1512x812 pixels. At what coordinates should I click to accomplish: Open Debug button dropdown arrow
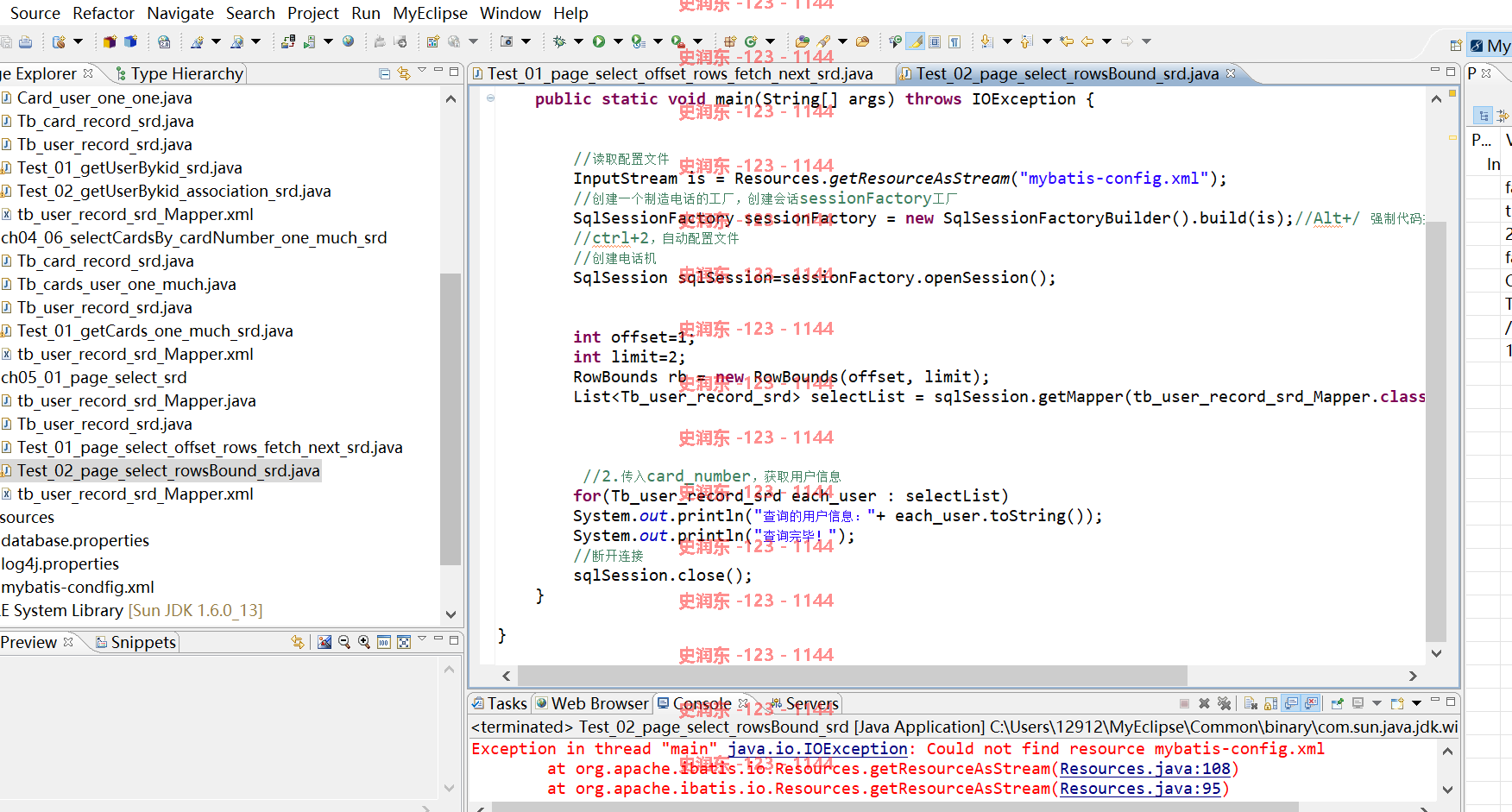(x=578, y=41)
